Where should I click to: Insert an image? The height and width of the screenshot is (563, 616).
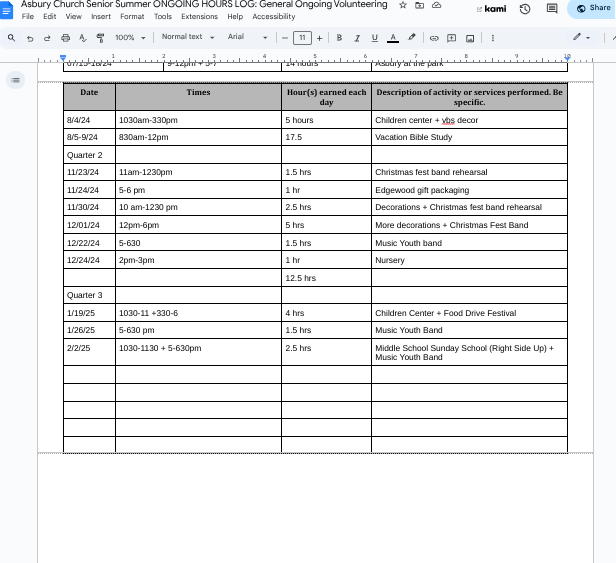coord(470,38)
